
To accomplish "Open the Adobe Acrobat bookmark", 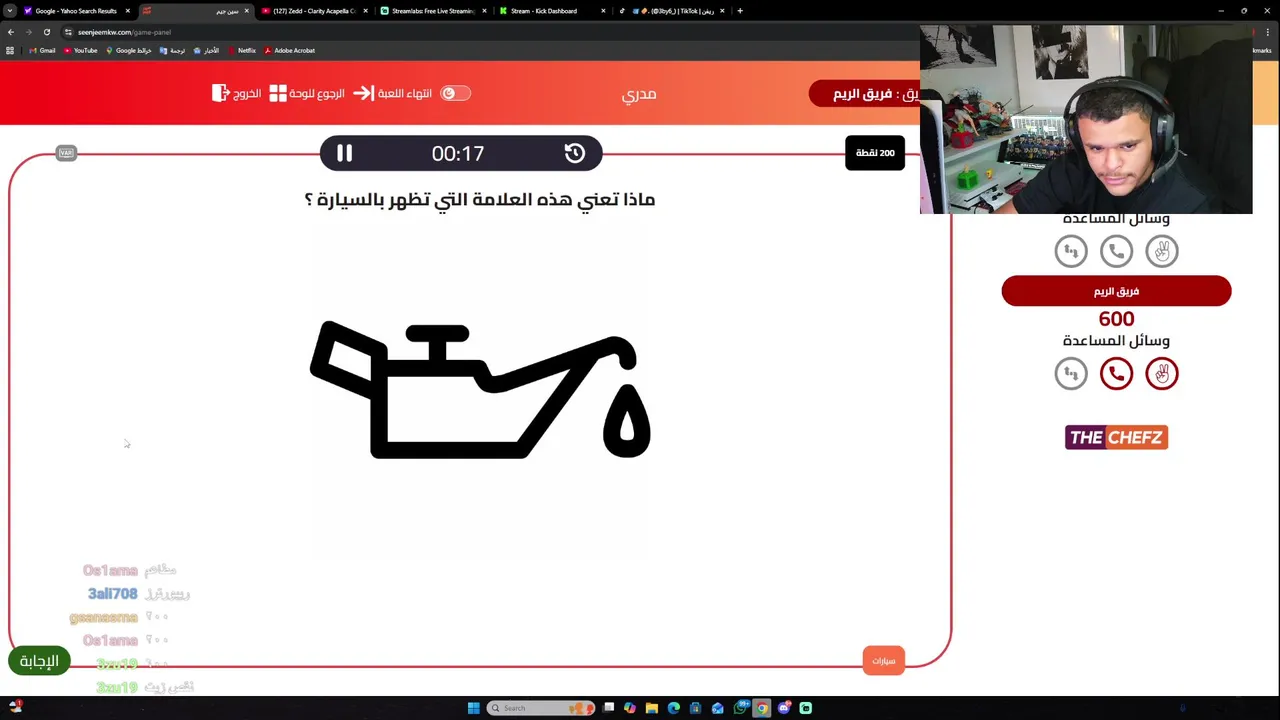I will click(290, 50).
